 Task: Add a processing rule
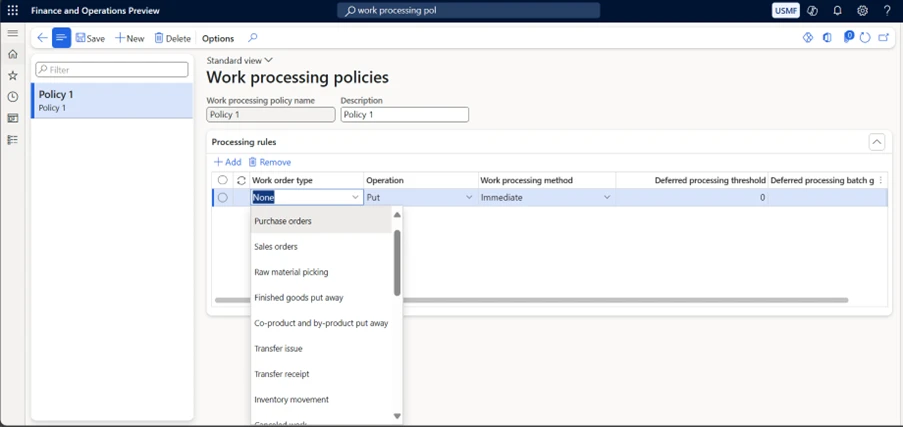227,163
